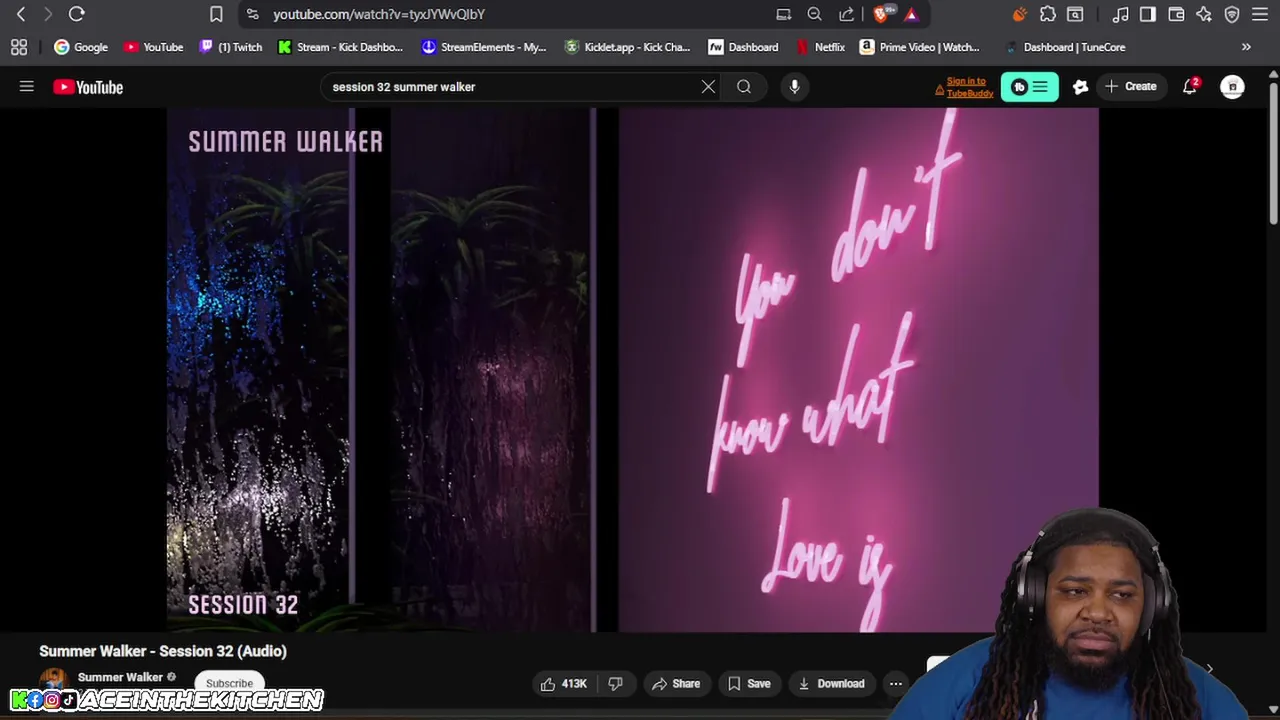Clear the search query with the X
1280x720 pixels.
(x=708, y=87)
